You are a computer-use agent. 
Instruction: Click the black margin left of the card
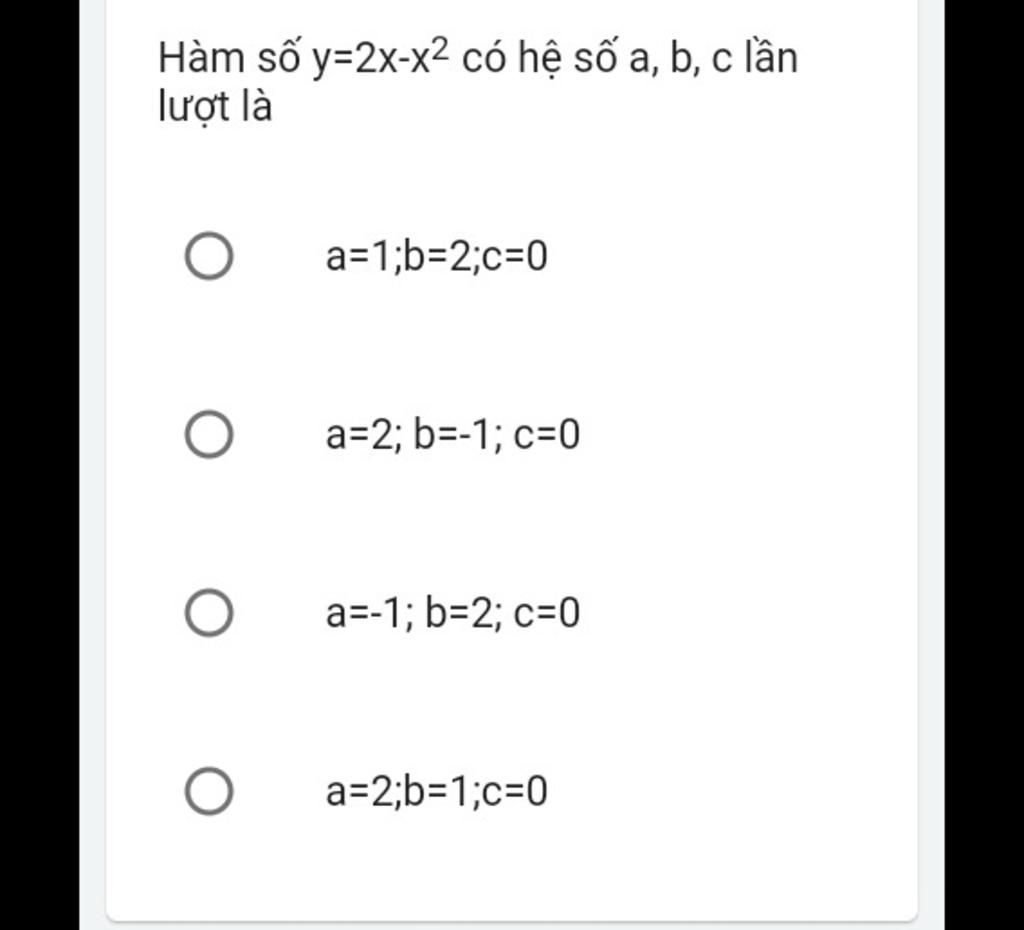coord(40,465)
